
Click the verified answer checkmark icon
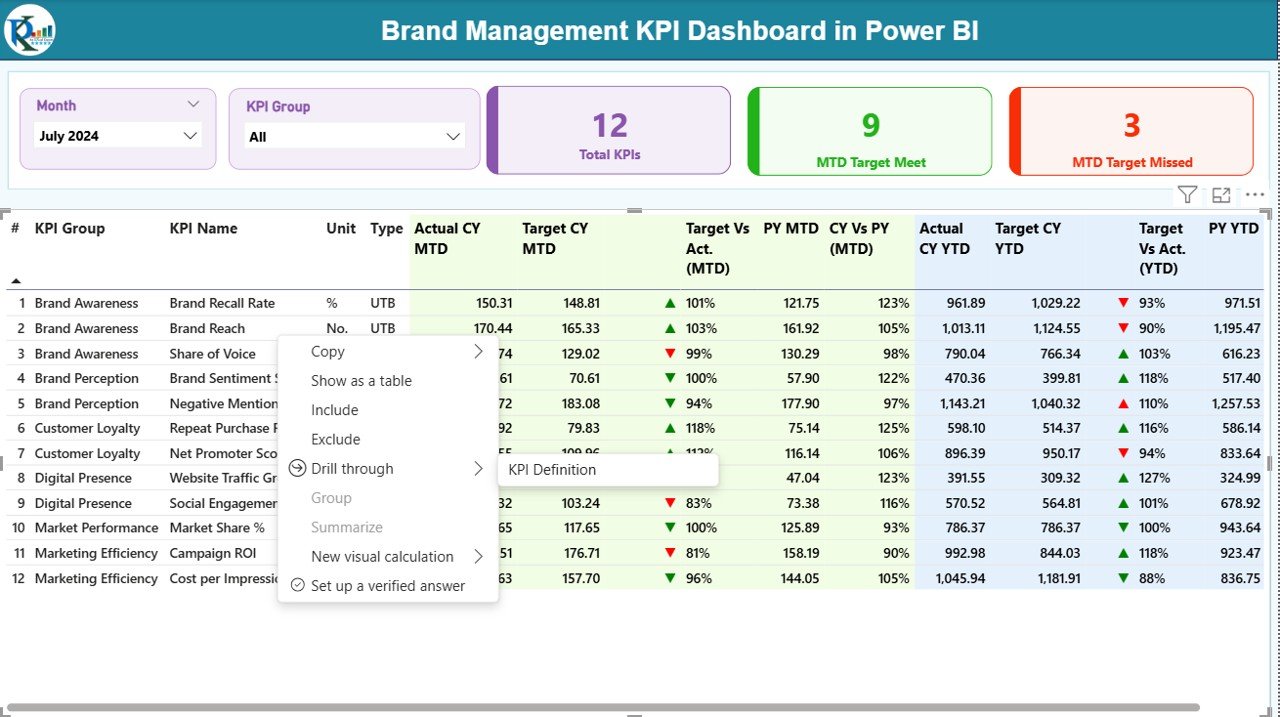tap(297, 586)
